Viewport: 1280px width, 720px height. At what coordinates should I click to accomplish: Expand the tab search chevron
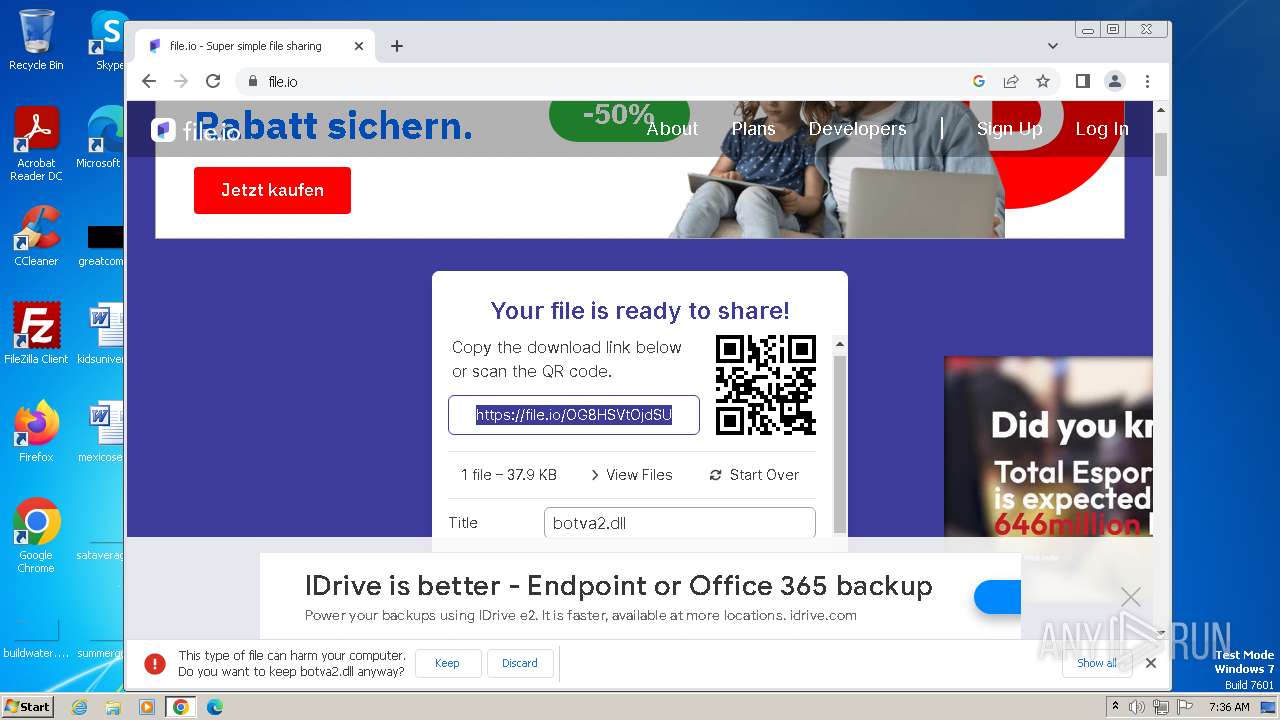point(1053,46)
